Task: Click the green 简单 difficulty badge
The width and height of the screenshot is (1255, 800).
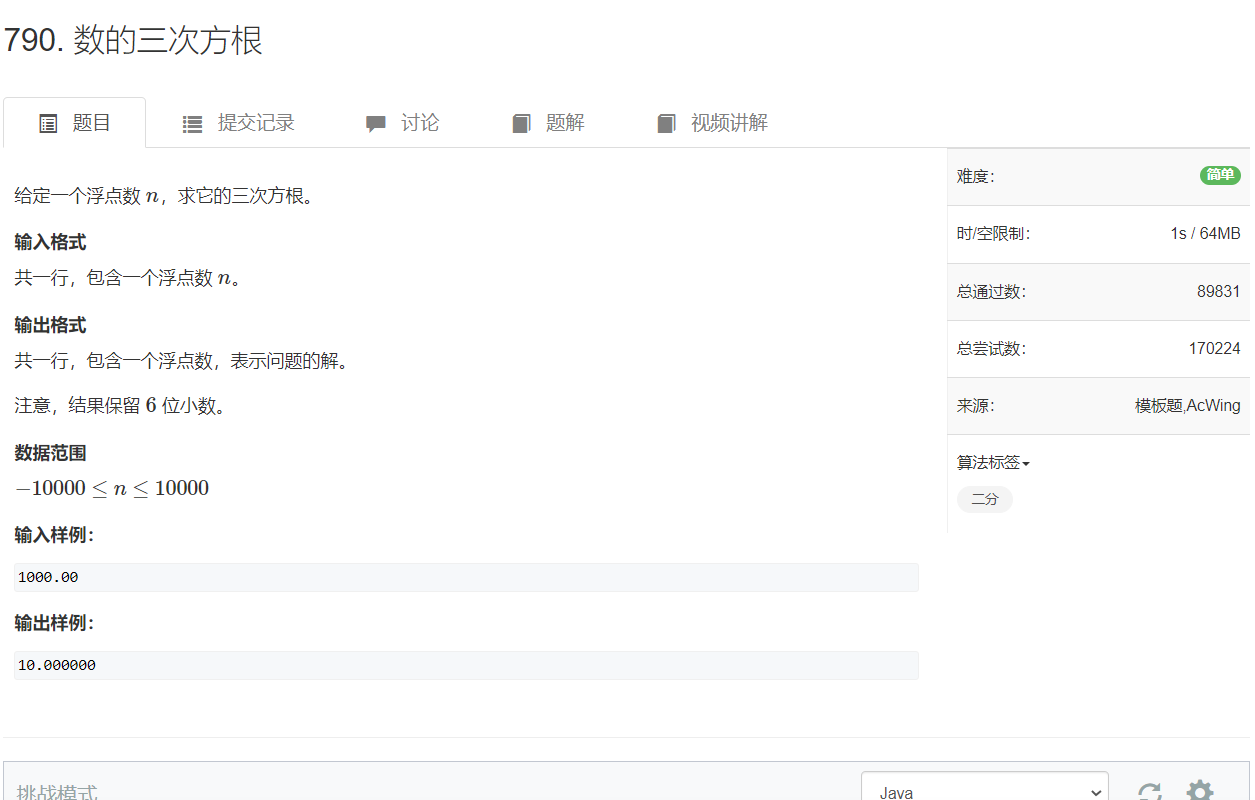Action: pos(1219,174)
